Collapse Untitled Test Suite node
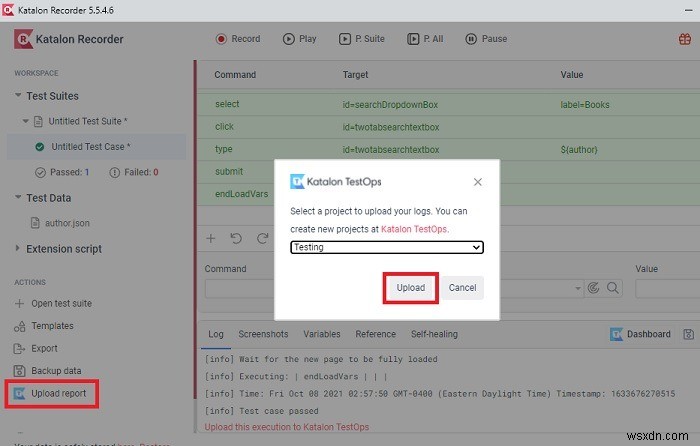Image resolution: width=700 pixels, height=446 pixels. tap(25, 121)
